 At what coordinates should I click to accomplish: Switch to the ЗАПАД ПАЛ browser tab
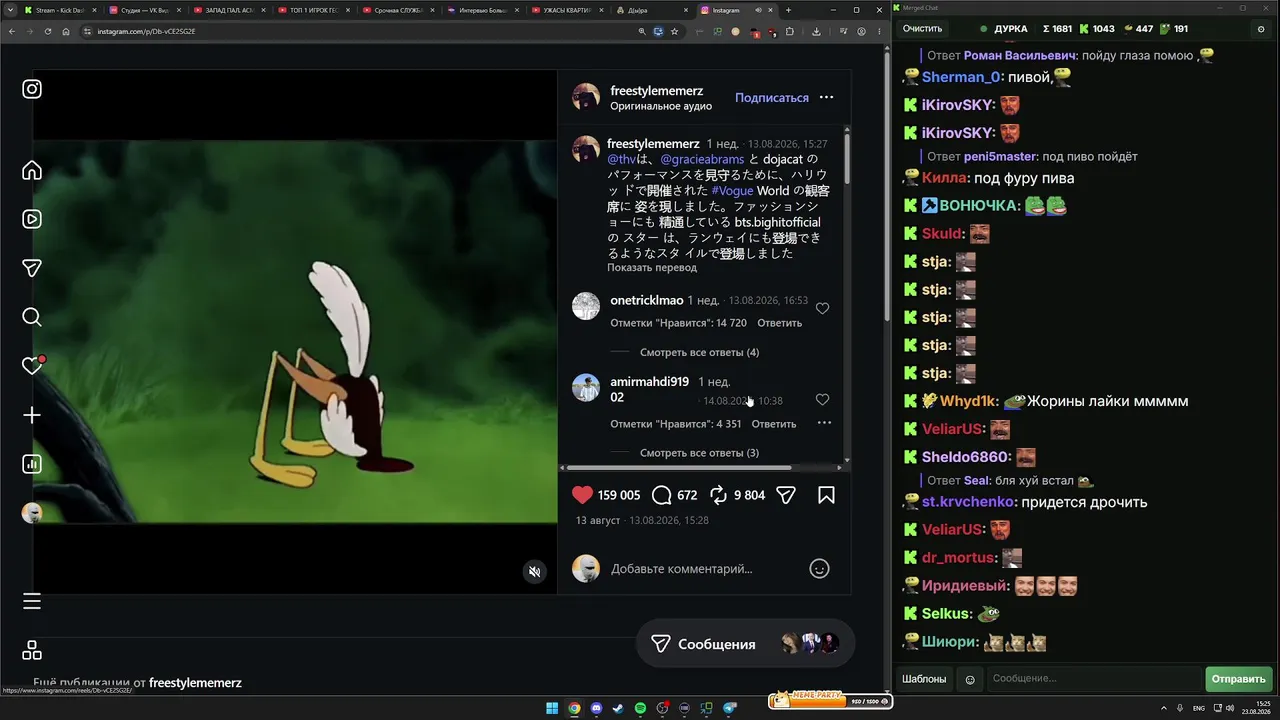(x=227, y=10)
